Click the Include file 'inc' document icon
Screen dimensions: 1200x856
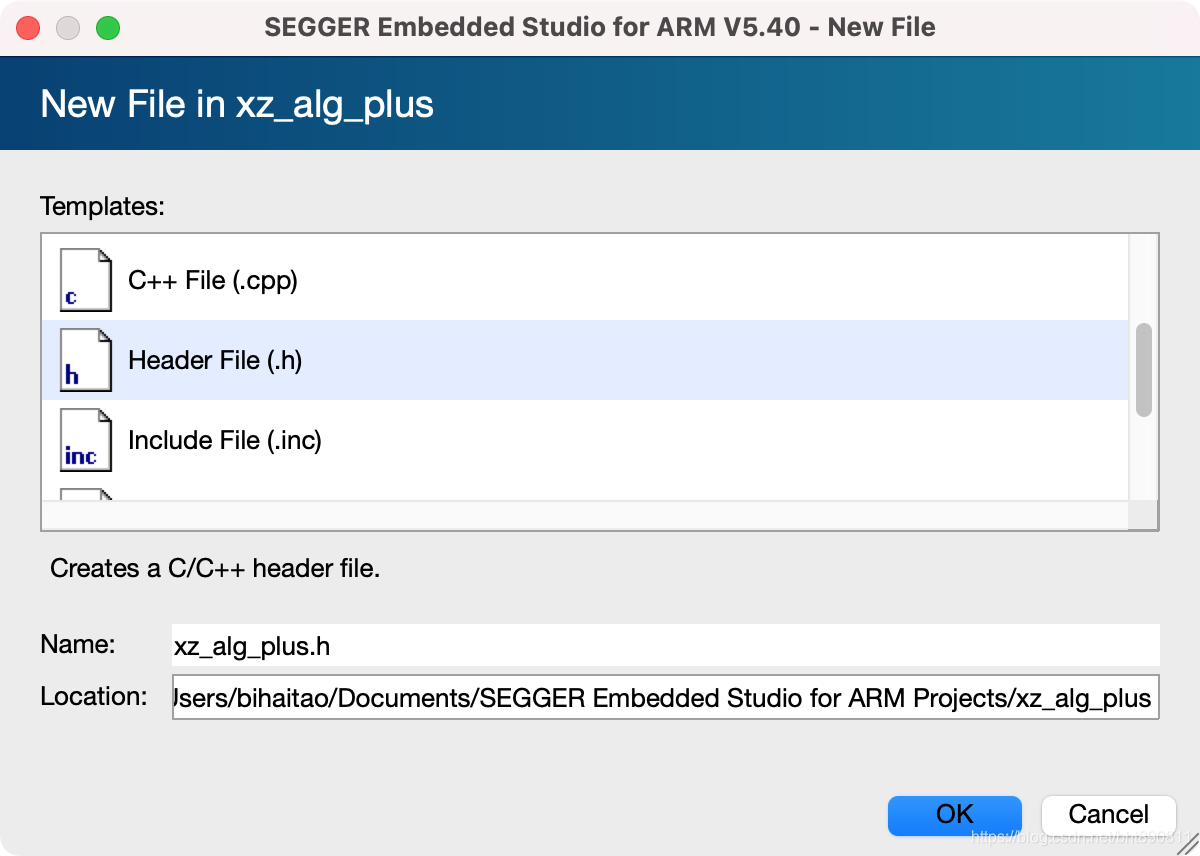pos(85,440)
